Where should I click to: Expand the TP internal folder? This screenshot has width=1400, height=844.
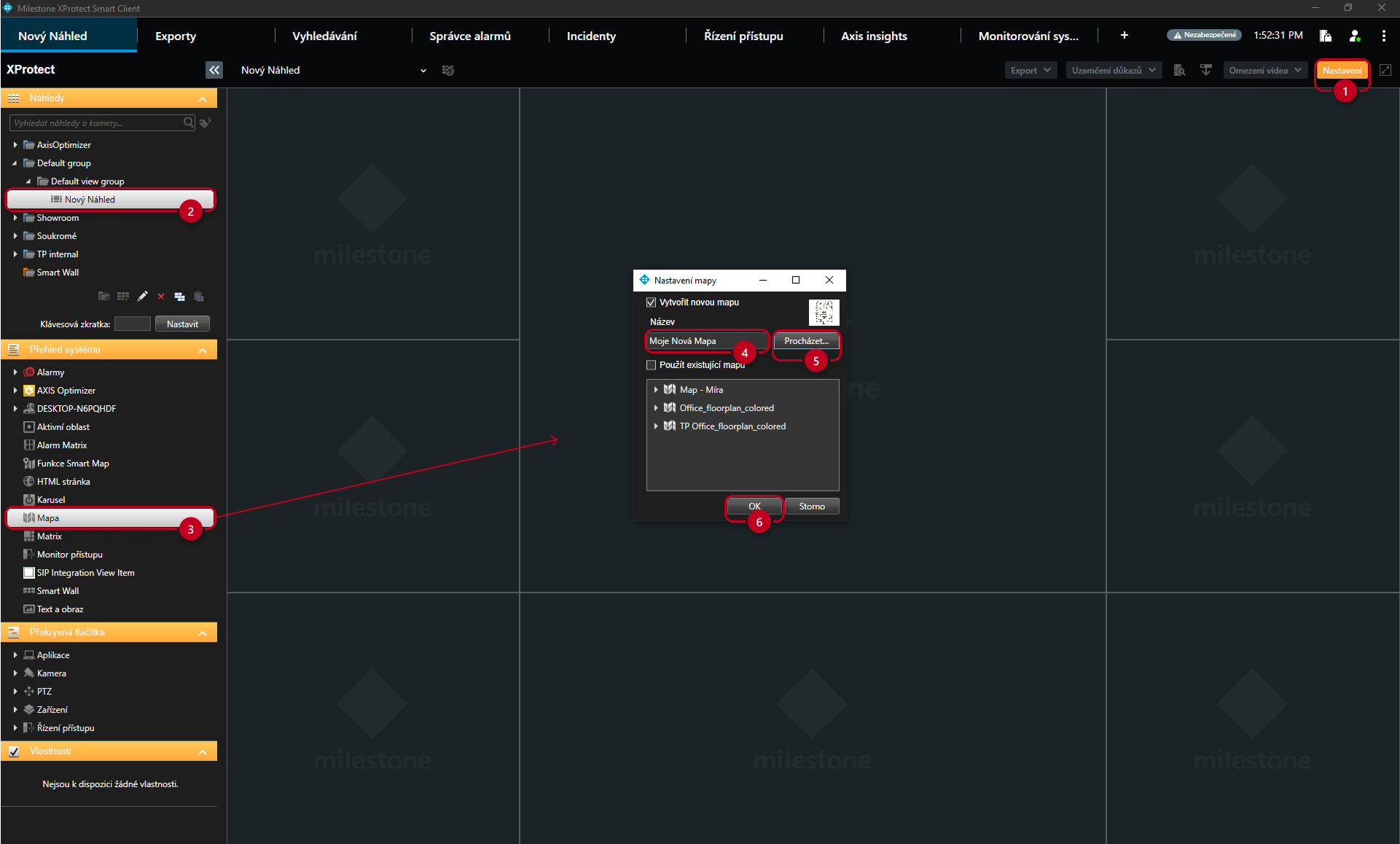[x=15, y=254]
